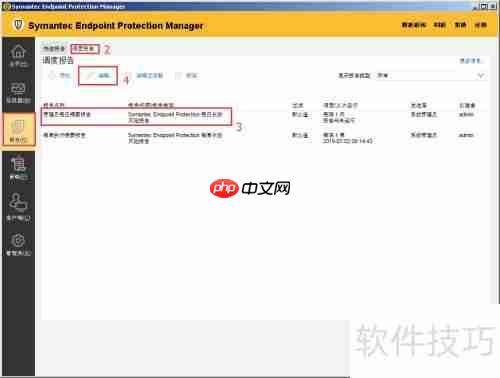Viewport: 500px width, 378px height.
Task: Click the Delete button in reports toolbar
Action: (187, 76)
